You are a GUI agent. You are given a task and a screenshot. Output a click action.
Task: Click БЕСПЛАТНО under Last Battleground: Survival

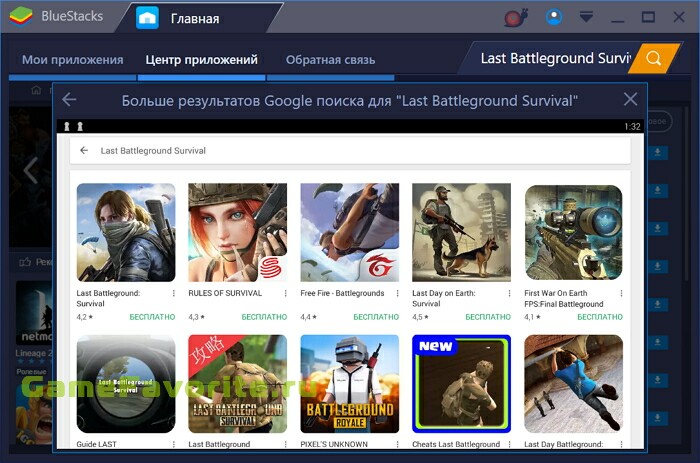[152, 317]
